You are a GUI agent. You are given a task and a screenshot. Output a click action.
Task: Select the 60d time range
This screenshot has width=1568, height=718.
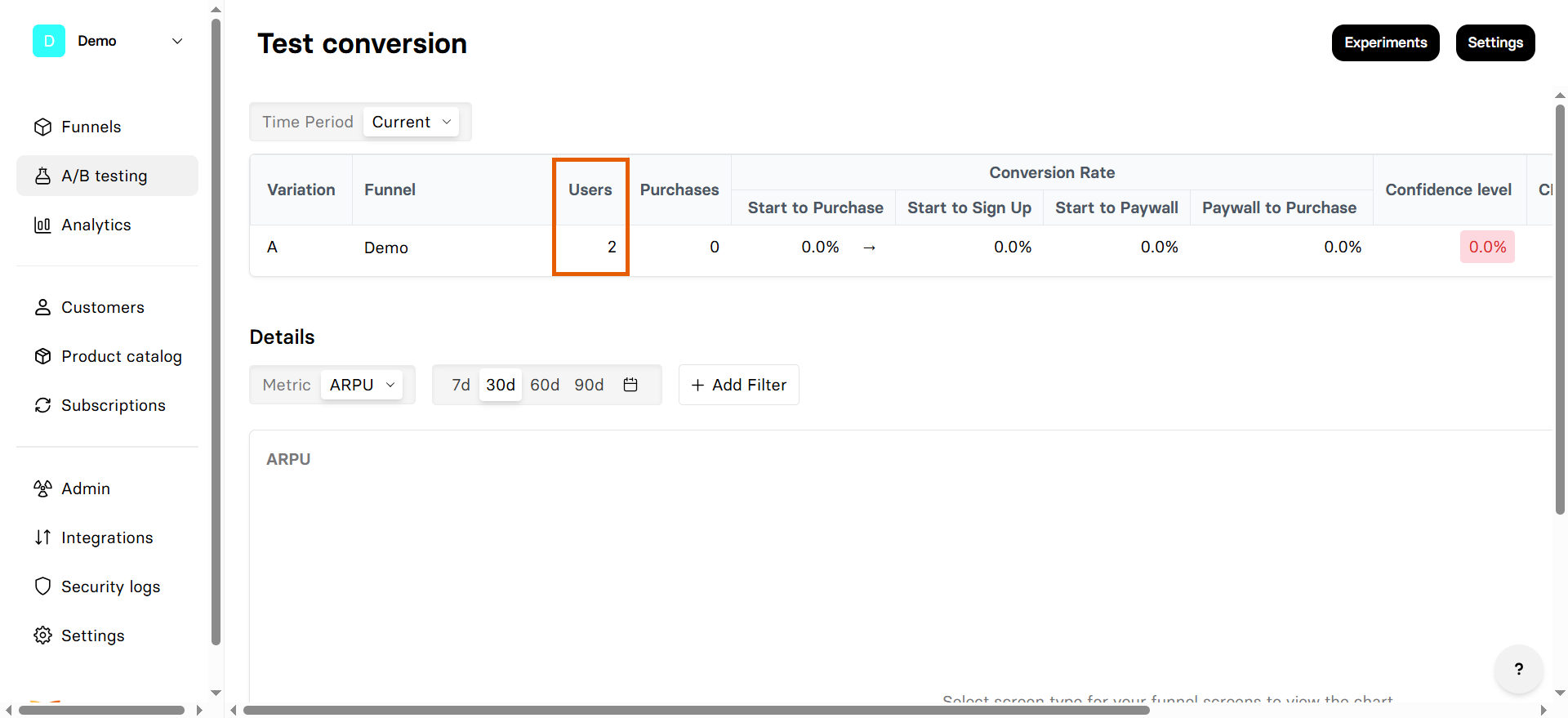545,385
